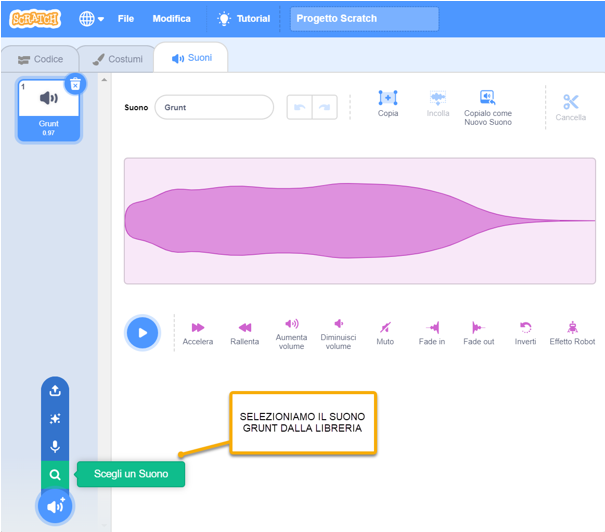Image resolution: width=605 pixels, height=532 pixels.
Task: Click Diminuisci volume effect
Action: (338, 334)
